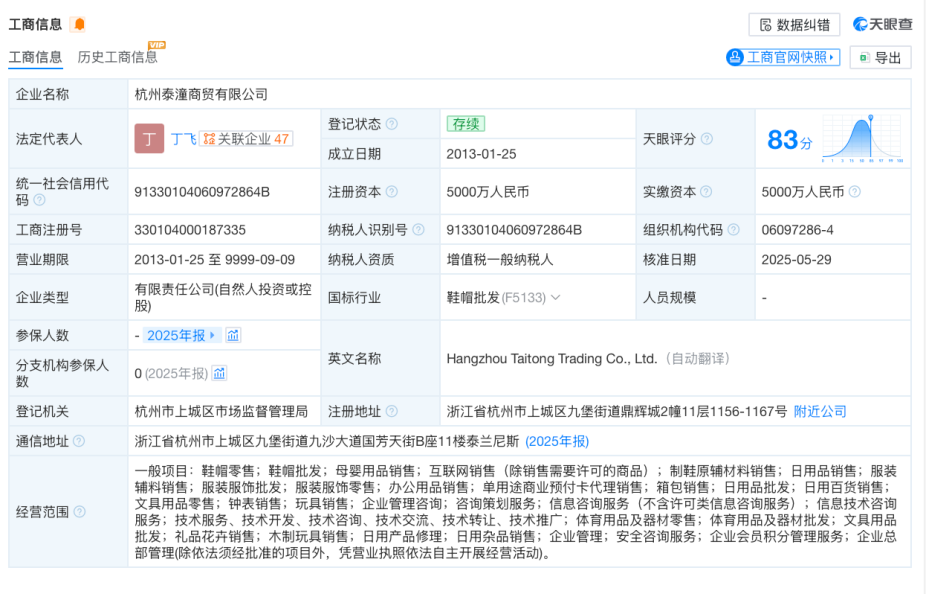Click the legal representative avatar 丁
The height and width of the screenshot is (594, 926).
[149, 139]
